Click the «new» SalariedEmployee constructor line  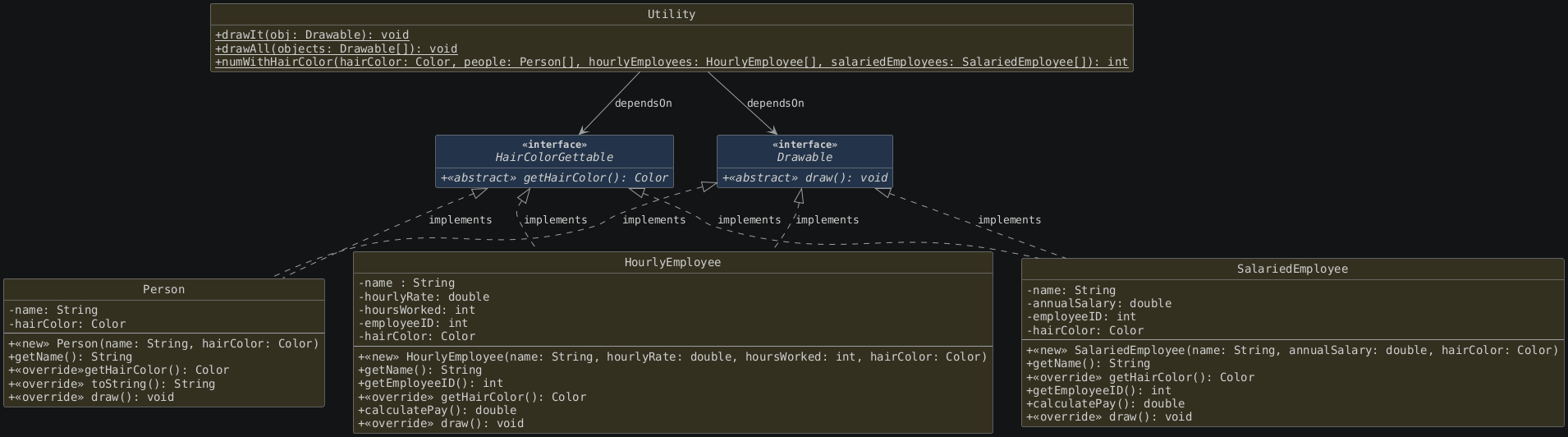[x=1292, y=350]
